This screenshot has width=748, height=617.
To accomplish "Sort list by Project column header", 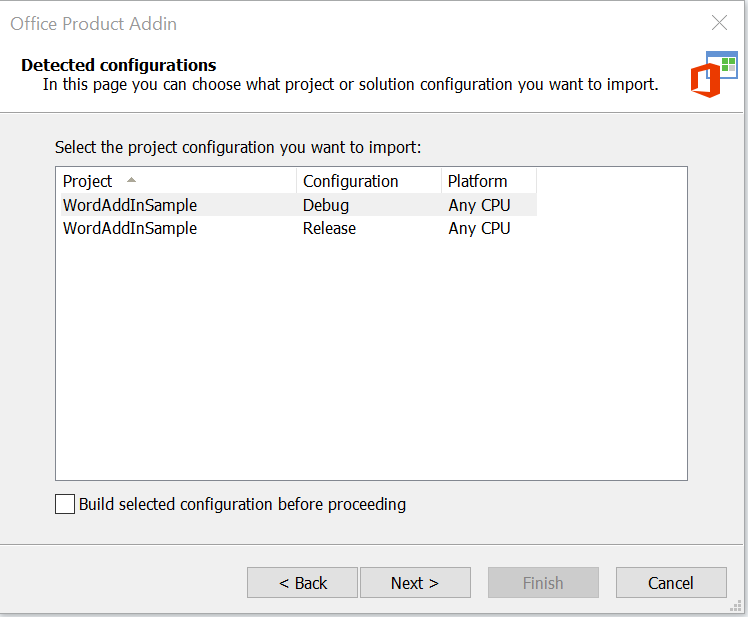I will [178, 181].
